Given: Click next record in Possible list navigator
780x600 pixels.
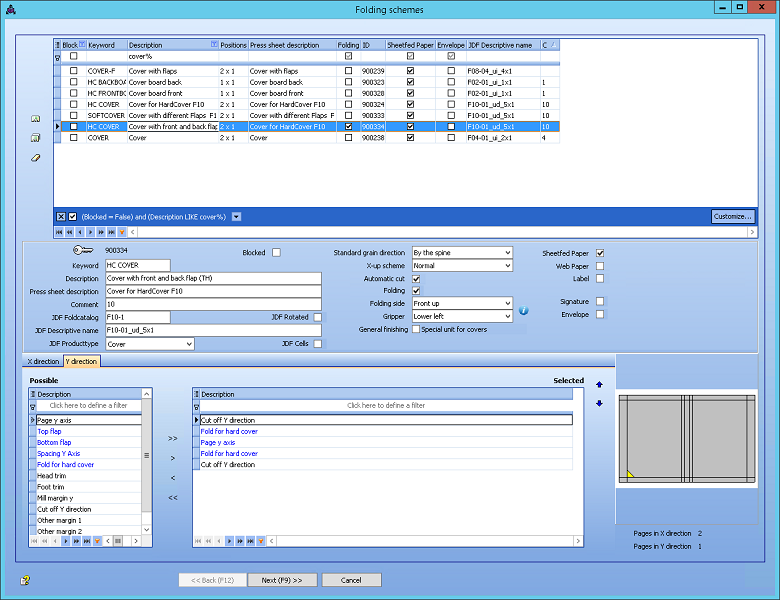Looking at the screenshot, I should point(66,541).
